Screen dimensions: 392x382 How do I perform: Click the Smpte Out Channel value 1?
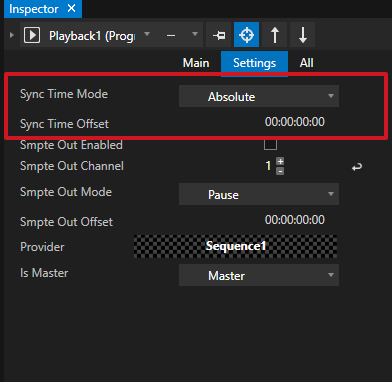(x=268, y=166)
